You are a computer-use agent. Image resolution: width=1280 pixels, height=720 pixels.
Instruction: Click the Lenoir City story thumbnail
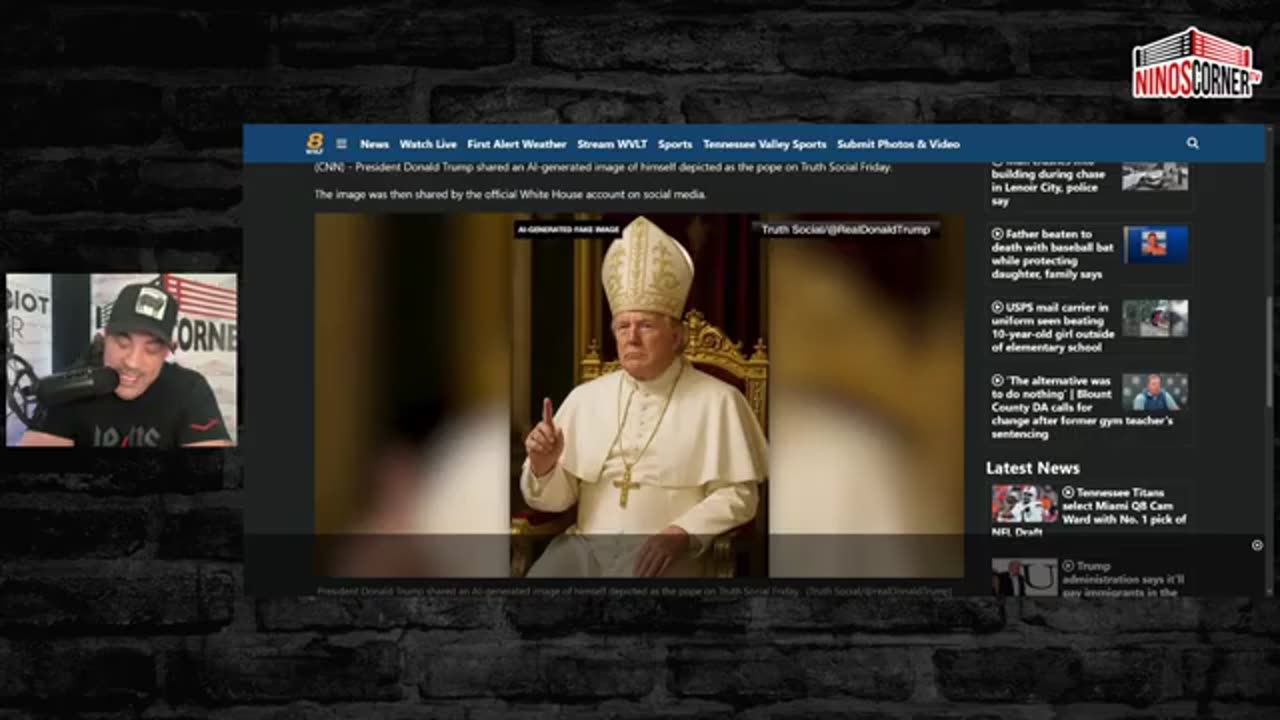click(1155, 176)
